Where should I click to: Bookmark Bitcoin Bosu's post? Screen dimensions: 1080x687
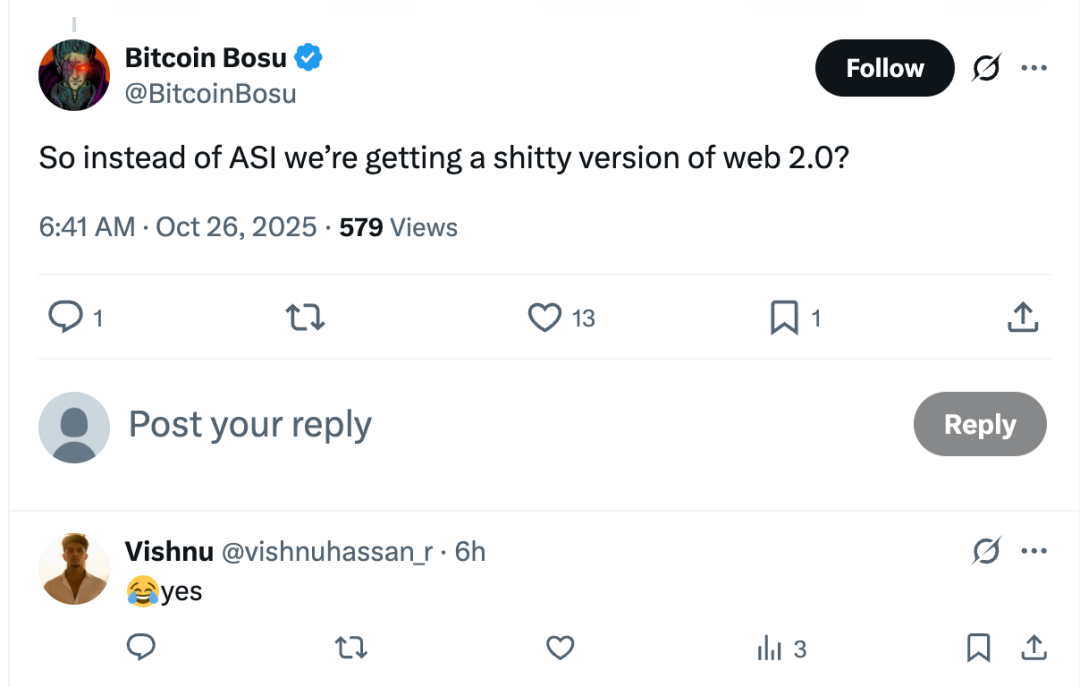point(784,318)
